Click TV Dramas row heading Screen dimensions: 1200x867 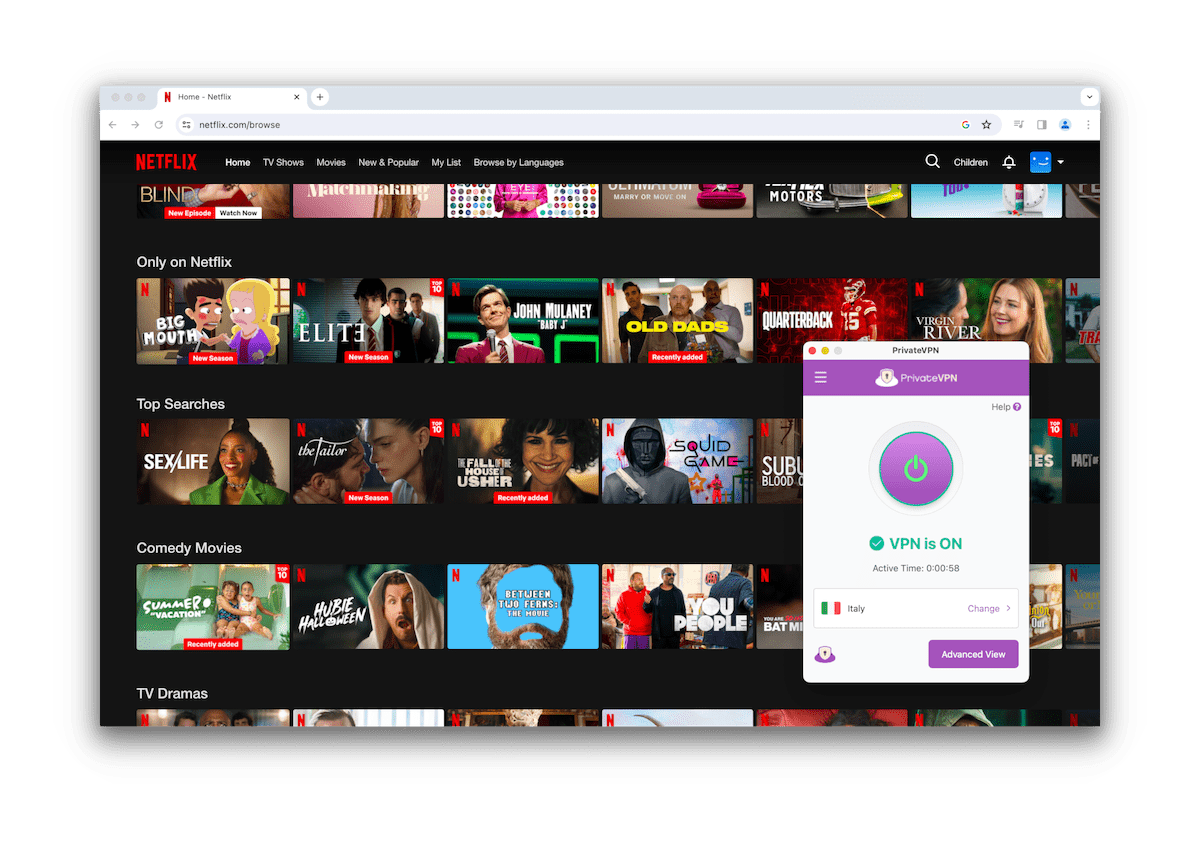pyautogui.click(x=172, y=693)
